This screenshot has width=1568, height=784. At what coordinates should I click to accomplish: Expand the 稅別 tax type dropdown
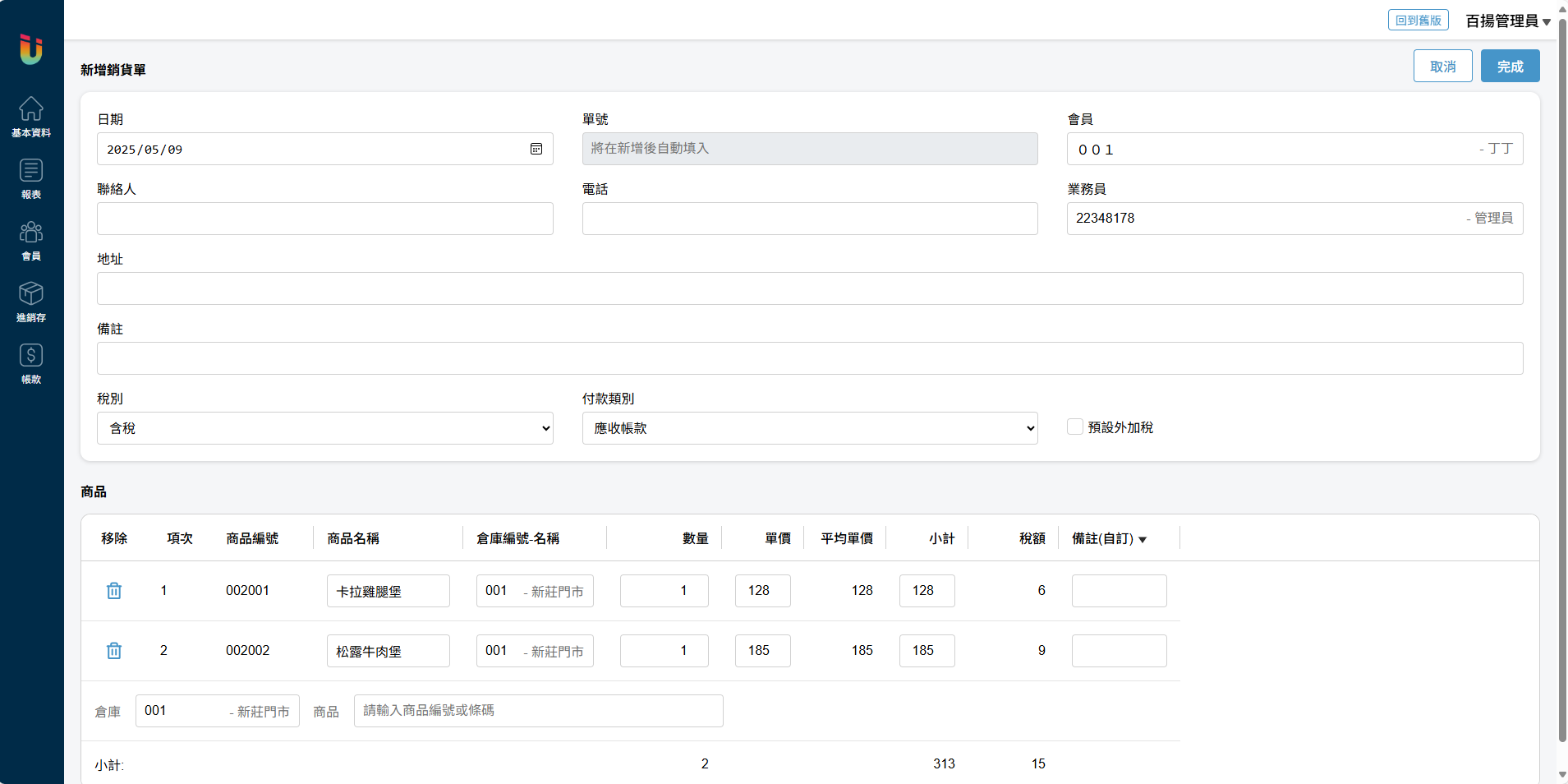pos(324,428)
